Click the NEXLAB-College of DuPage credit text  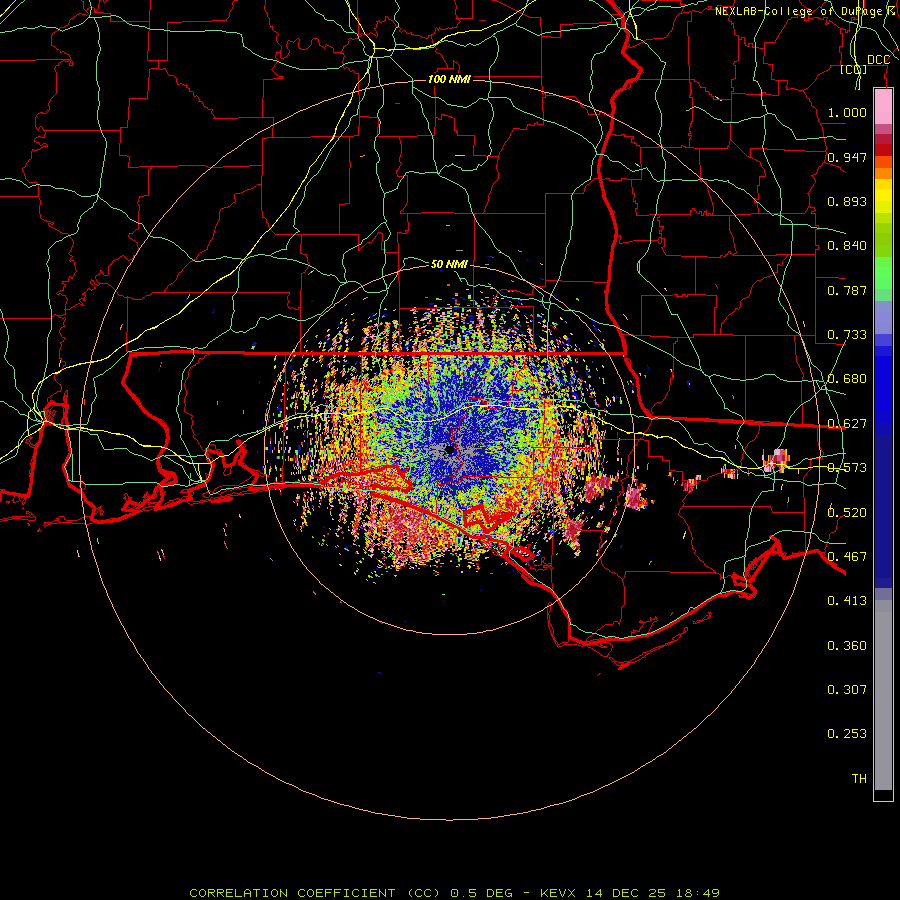(805, 11)
